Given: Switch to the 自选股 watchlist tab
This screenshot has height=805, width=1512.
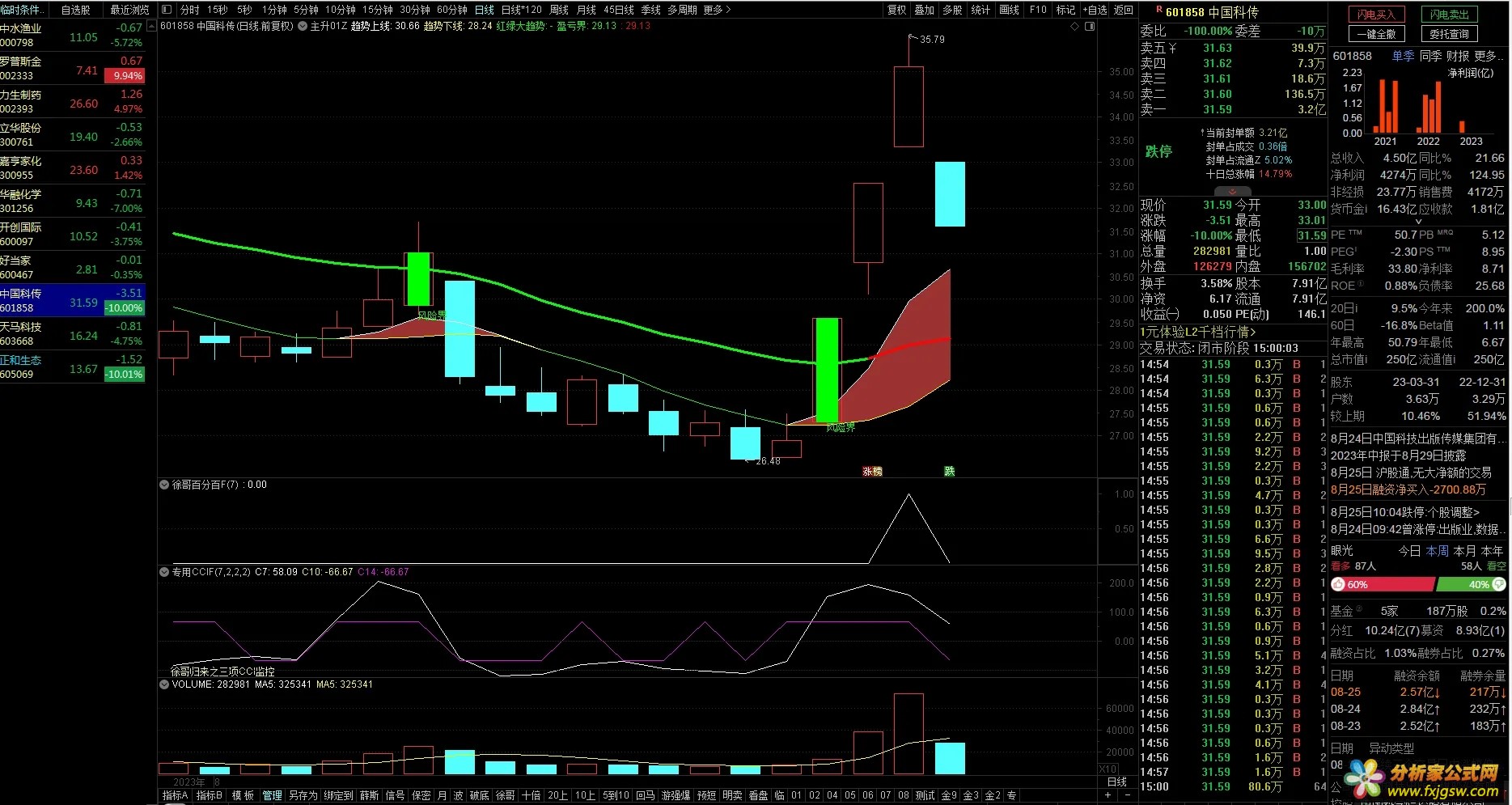Looking at the screenshot, I should pos(76,10).
